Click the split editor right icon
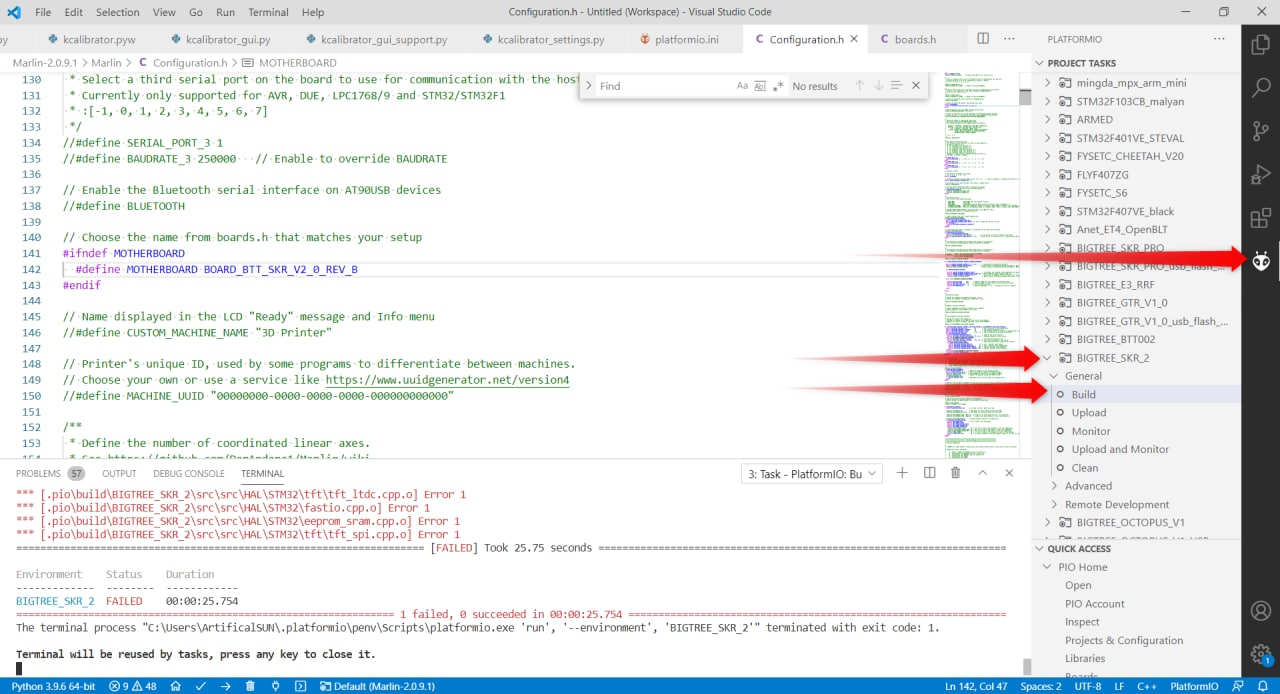Image resolution: width=1280 pixels, height=694 pixels. 983,39
